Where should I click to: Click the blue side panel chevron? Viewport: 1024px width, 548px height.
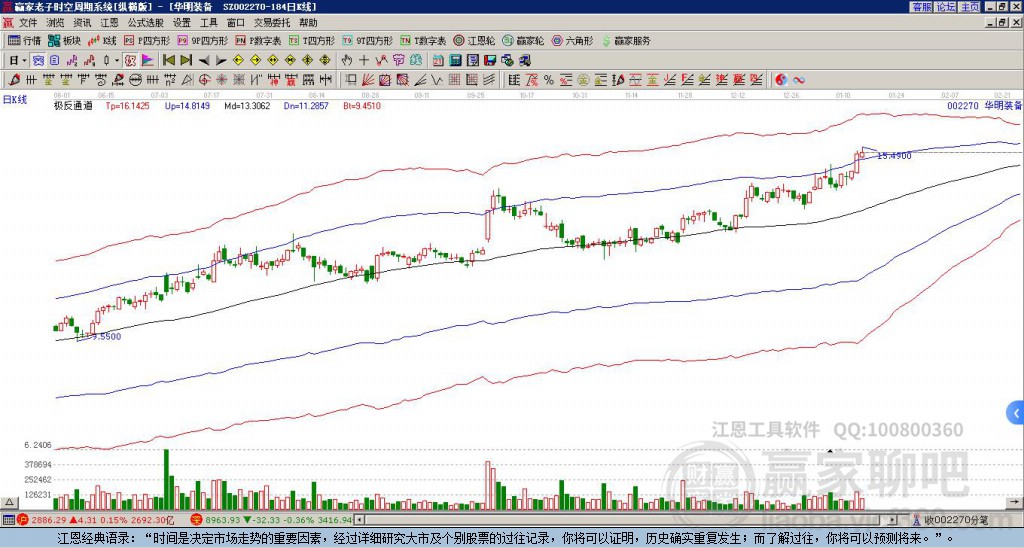pos(1016,413)
